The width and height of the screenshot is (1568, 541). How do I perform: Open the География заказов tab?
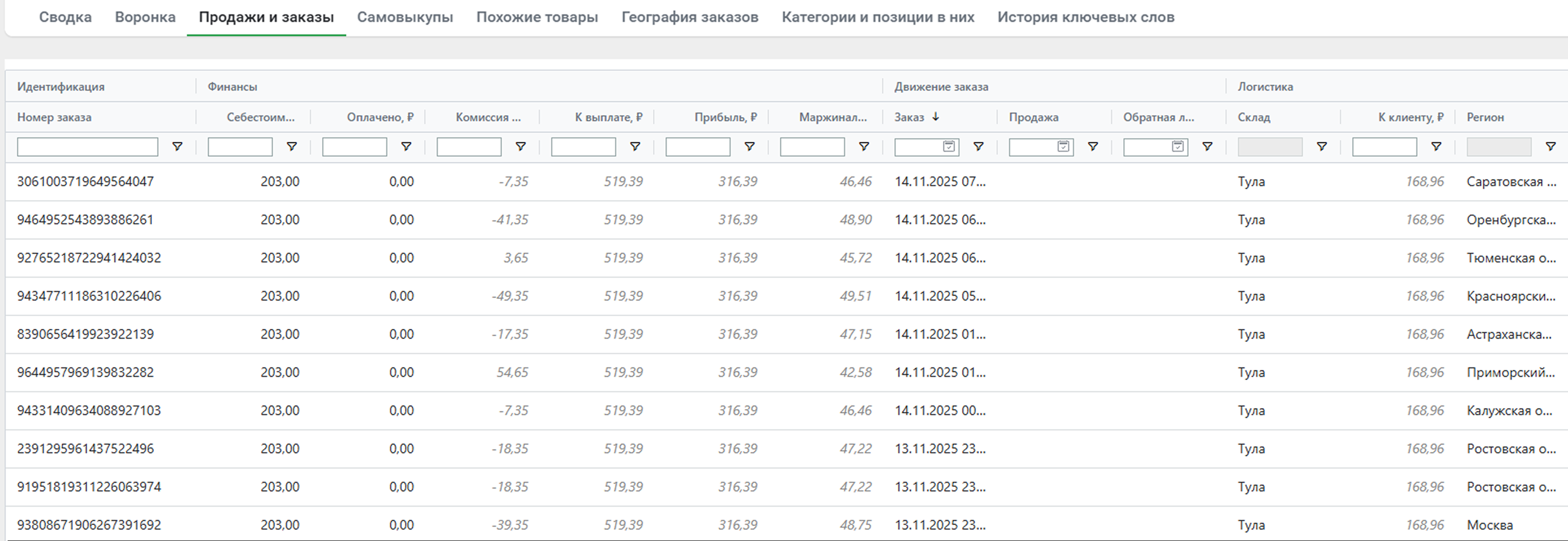(690, 17)
